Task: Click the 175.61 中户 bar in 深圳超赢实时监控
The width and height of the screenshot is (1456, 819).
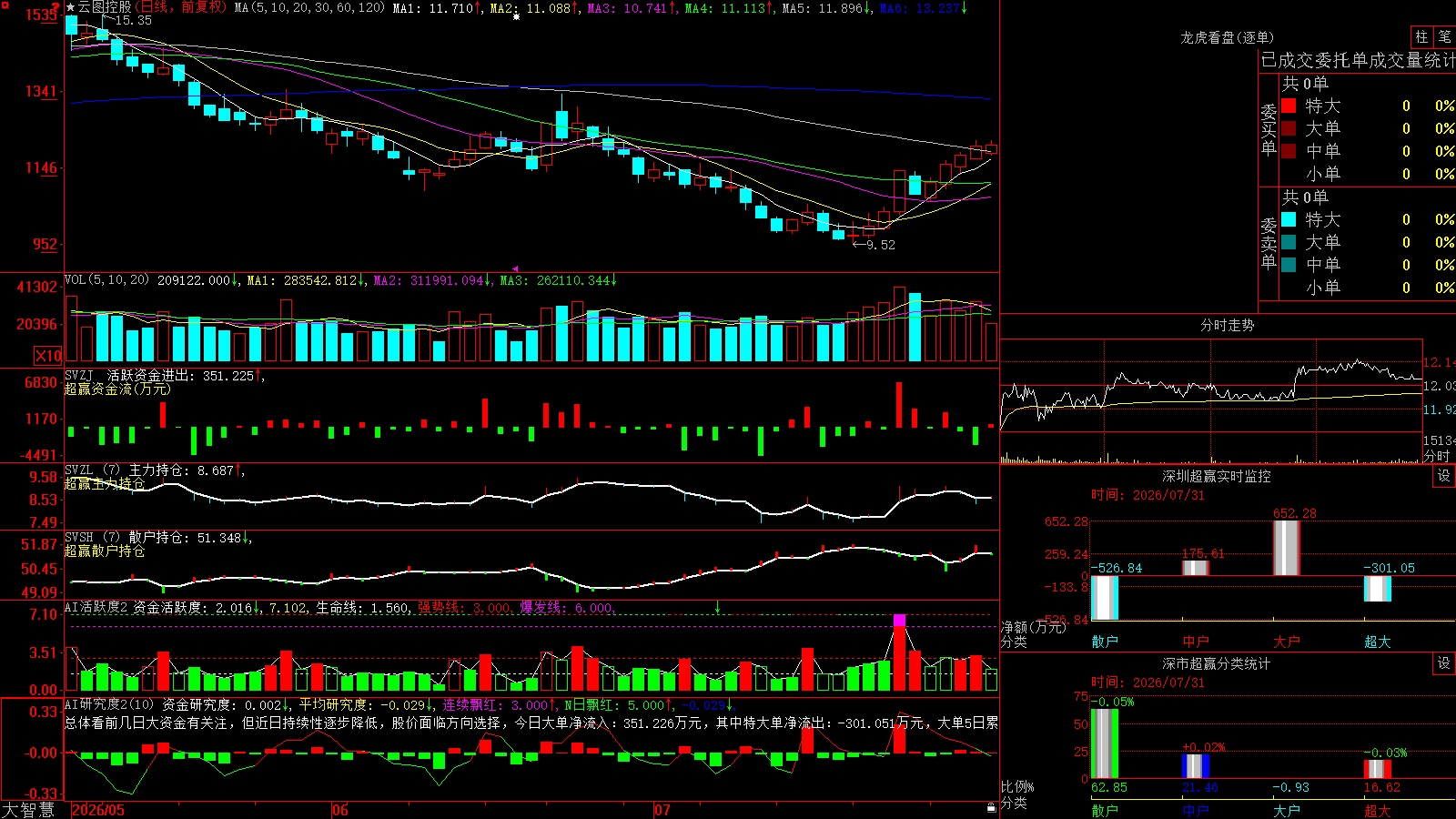Action: point(1196,568)
